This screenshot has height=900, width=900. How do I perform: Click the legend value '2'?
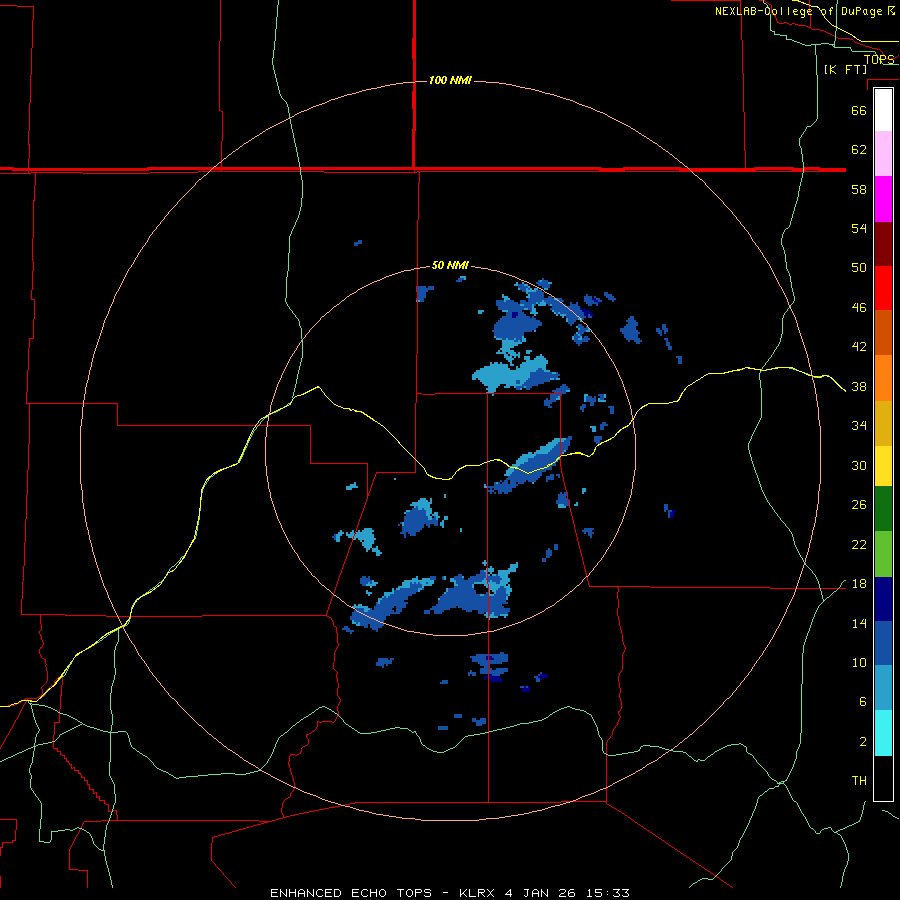(x=863, y=742)
